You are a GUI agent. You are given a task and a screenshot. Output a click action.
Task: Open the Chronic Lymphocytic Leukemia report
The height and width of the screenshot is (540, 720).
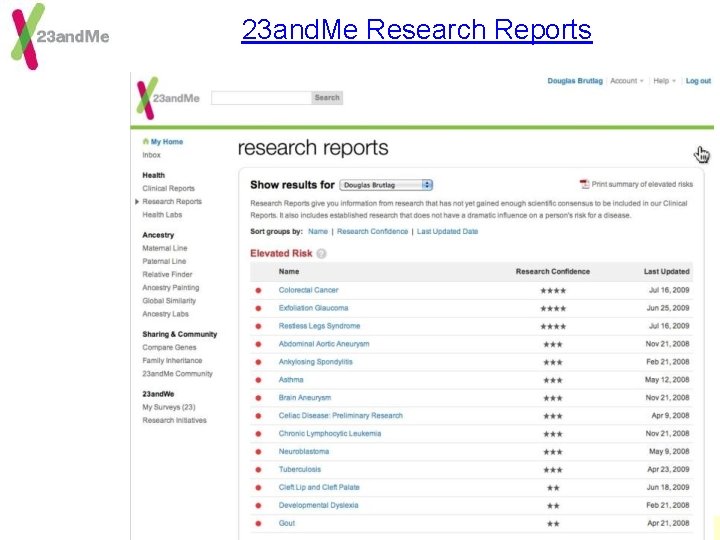point(330,433)
